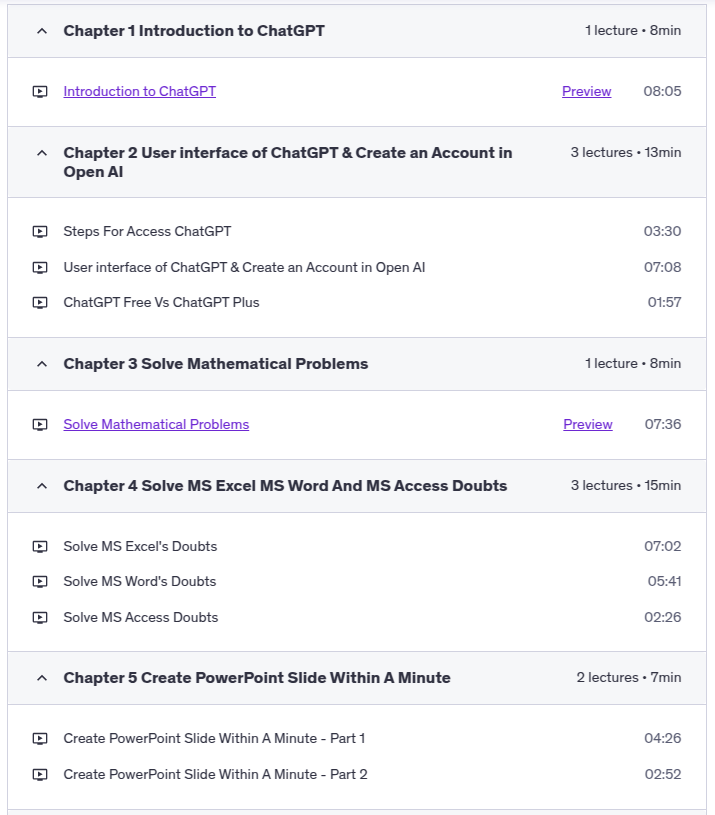
Task: Collapse Chapter 3 Solve Mathematical Problems chevron
Action: coord(41,364)
